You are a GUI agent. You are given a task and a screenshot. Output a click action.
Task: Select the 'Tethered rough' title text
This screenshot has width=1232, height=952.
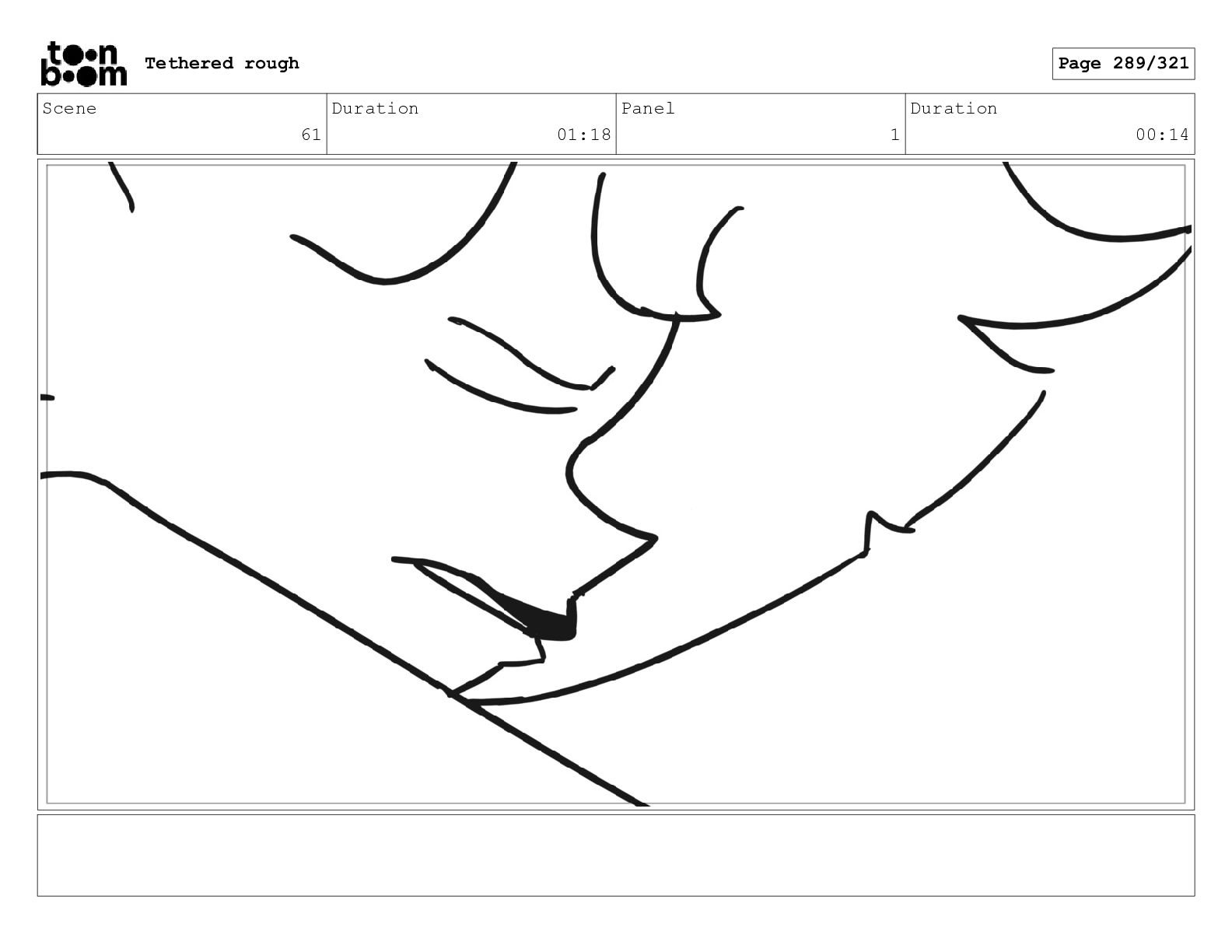(222, 63)
